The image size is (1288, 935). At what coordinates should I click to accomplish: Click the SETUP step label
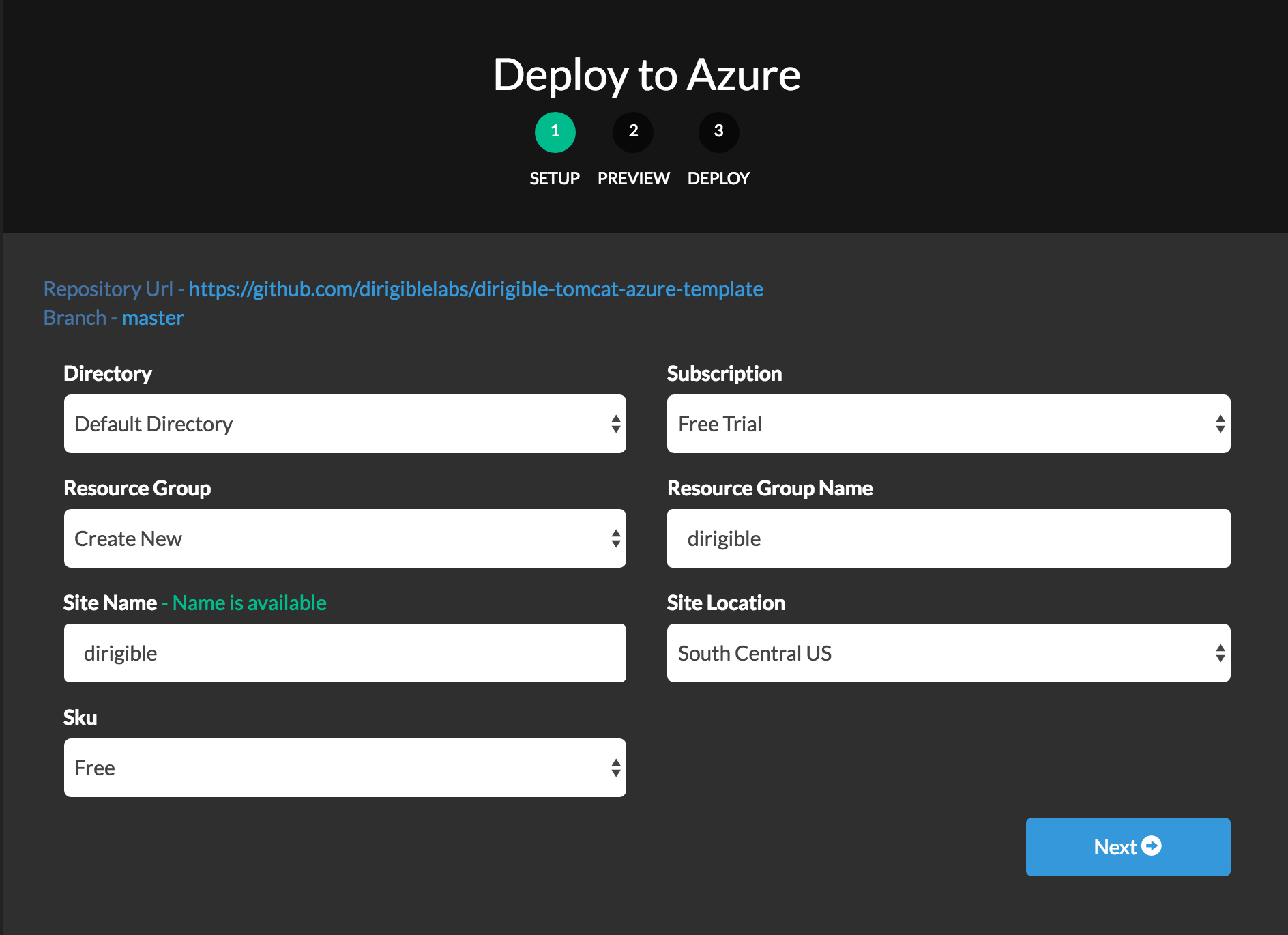555,178
